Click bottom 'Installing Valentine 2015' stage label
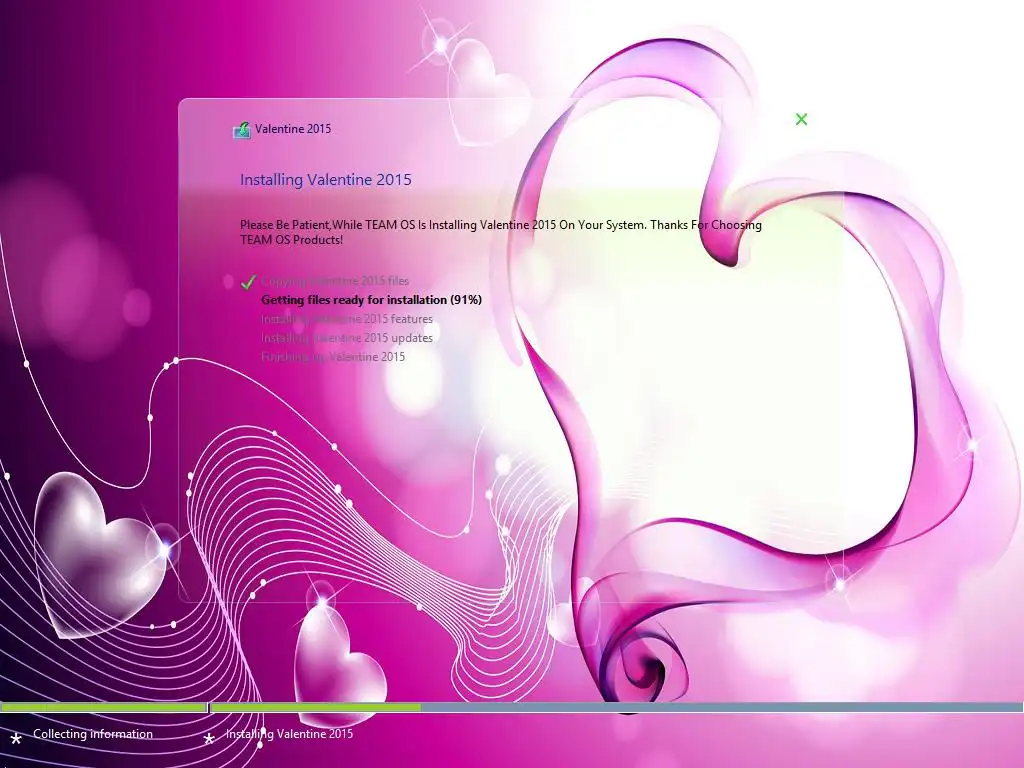 pyautogui.click(x=289, y=734)
